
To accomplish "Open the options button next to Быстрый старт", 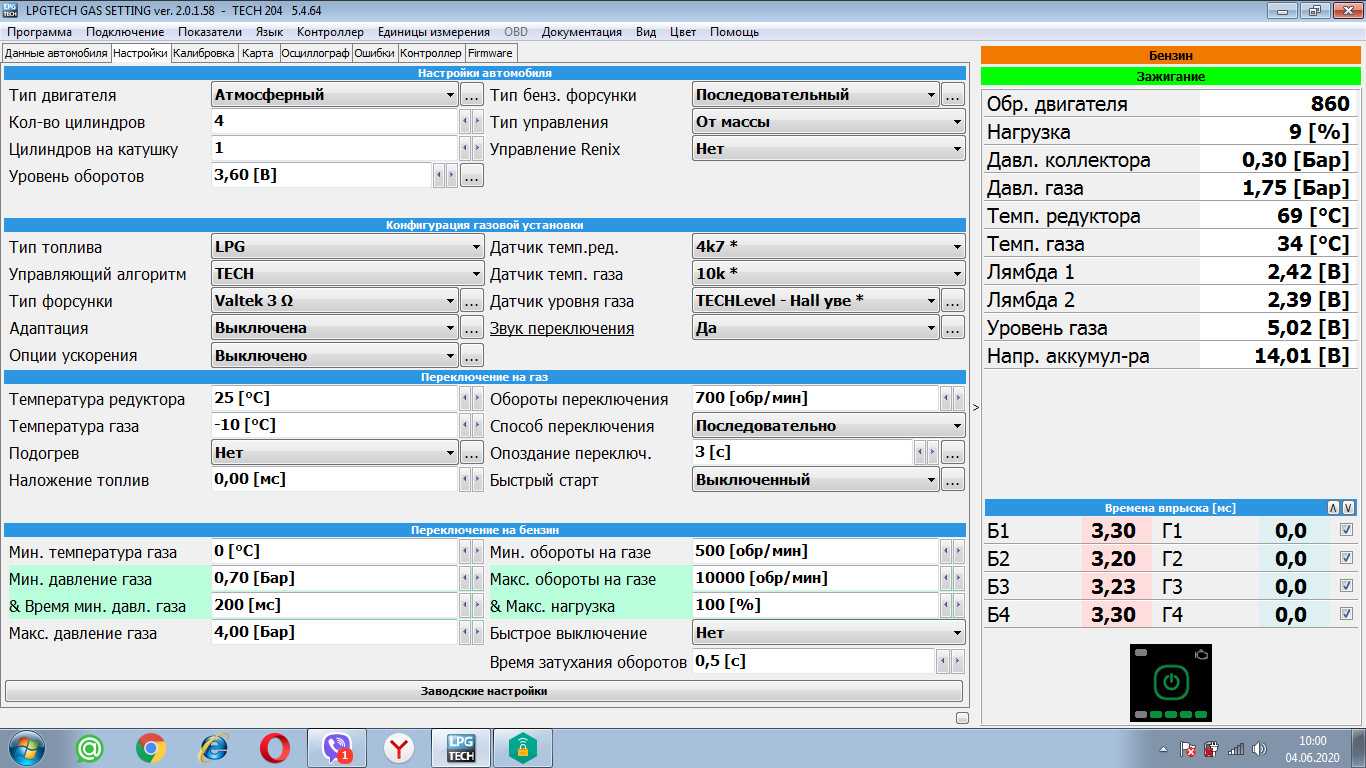I will pyautogui.click(x=952, y=480).
